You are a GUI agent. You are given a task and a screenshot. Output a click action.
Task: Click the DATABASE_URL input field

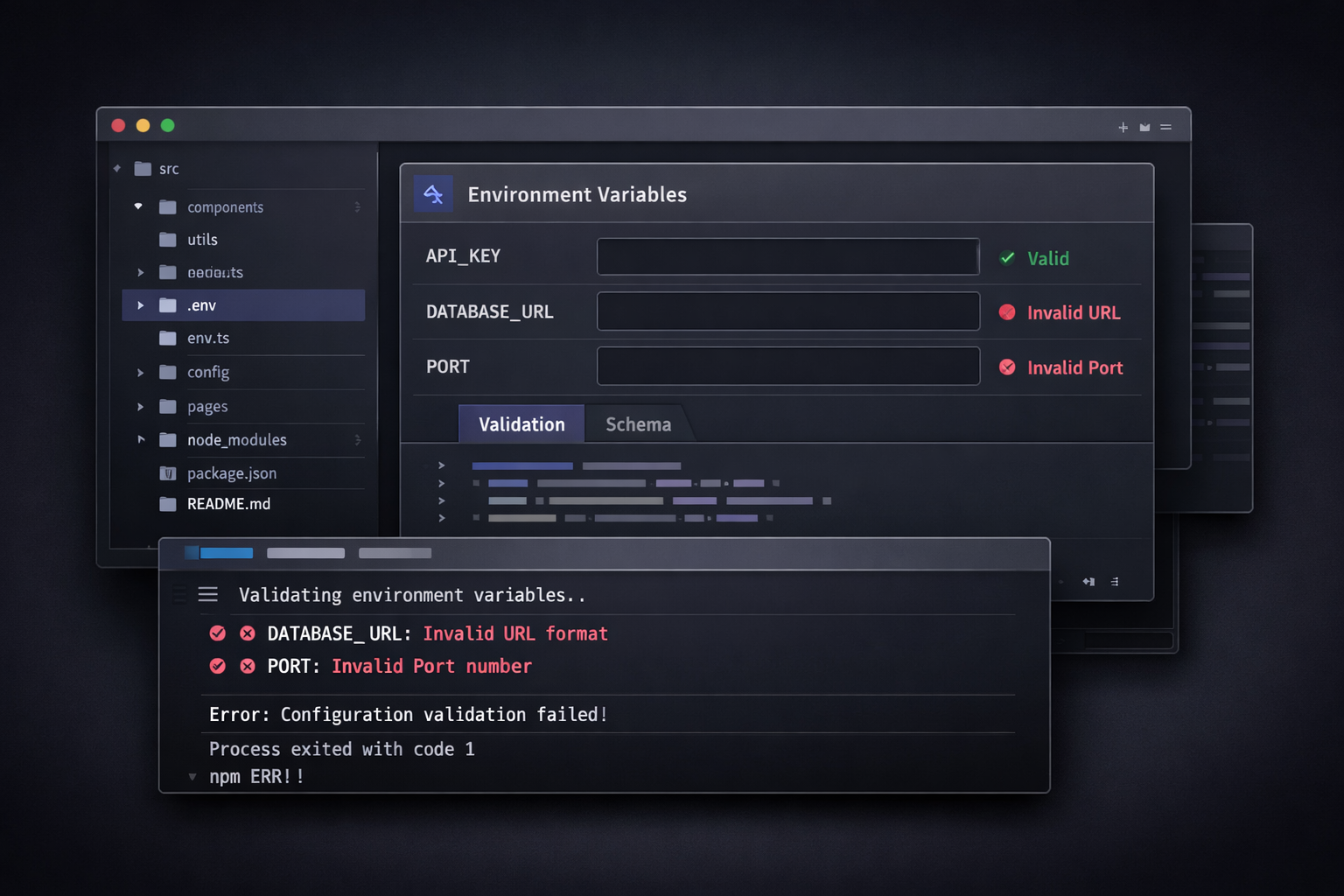coord(788,311)
